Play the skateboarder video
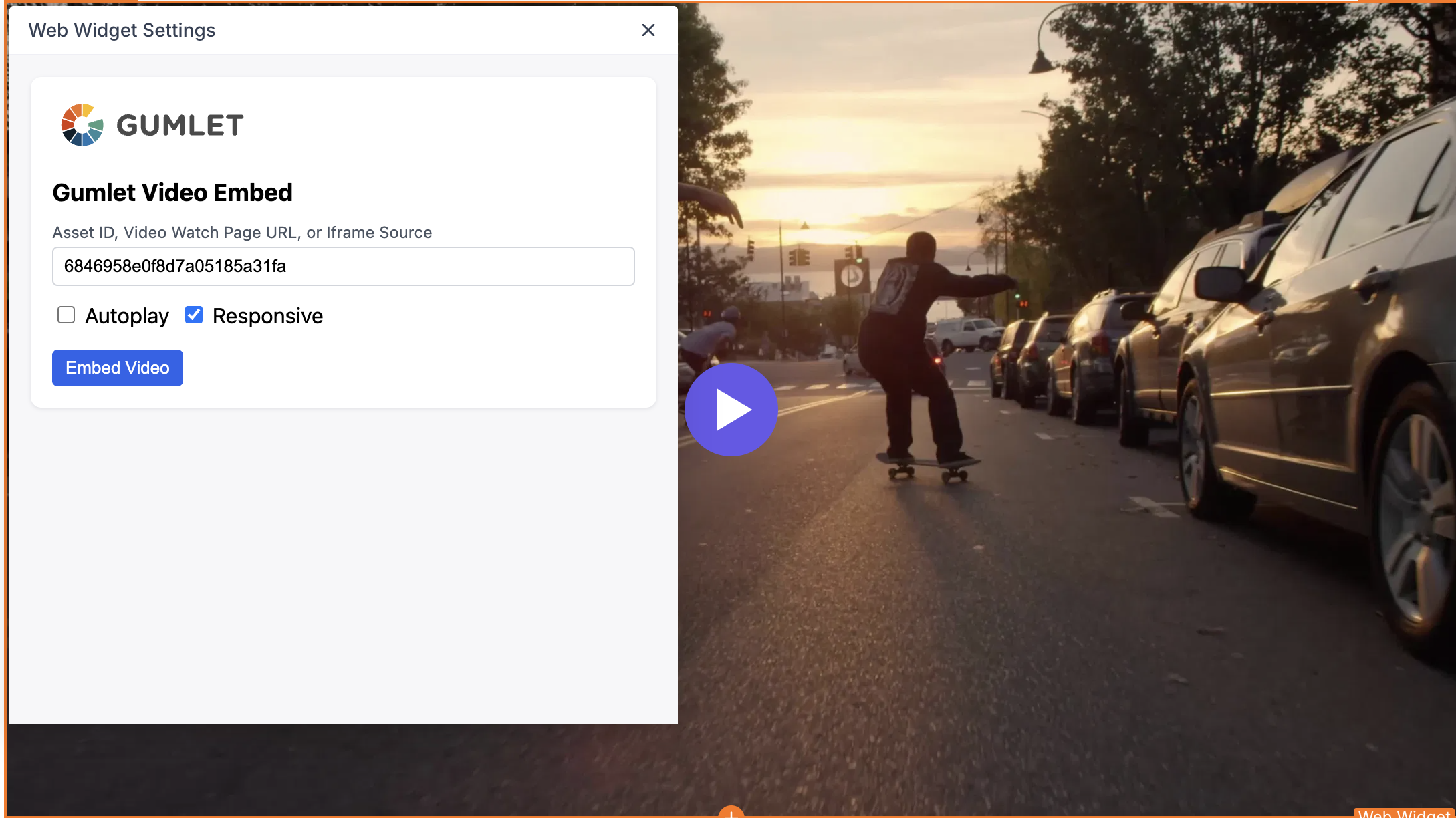 731,410
